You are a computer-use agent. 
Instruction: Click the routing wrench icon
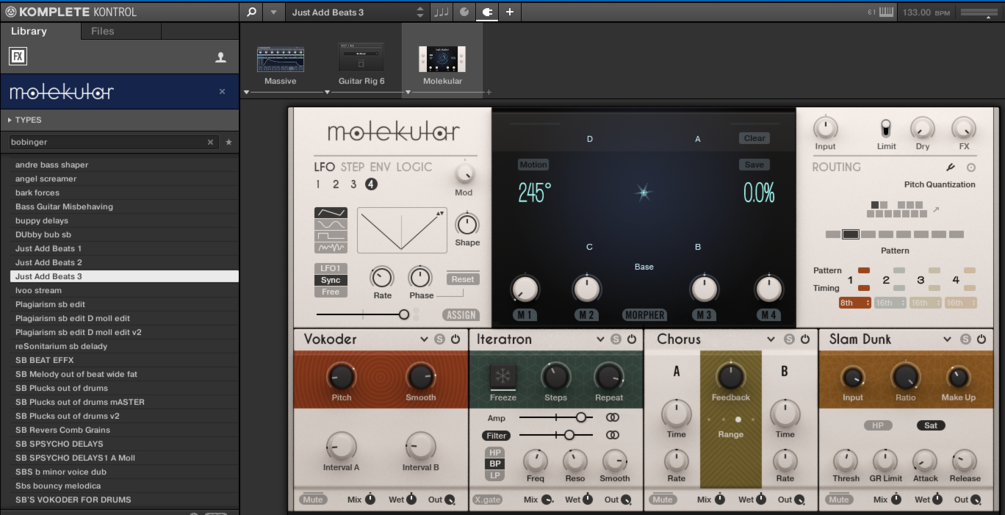[x=951, y=167]
